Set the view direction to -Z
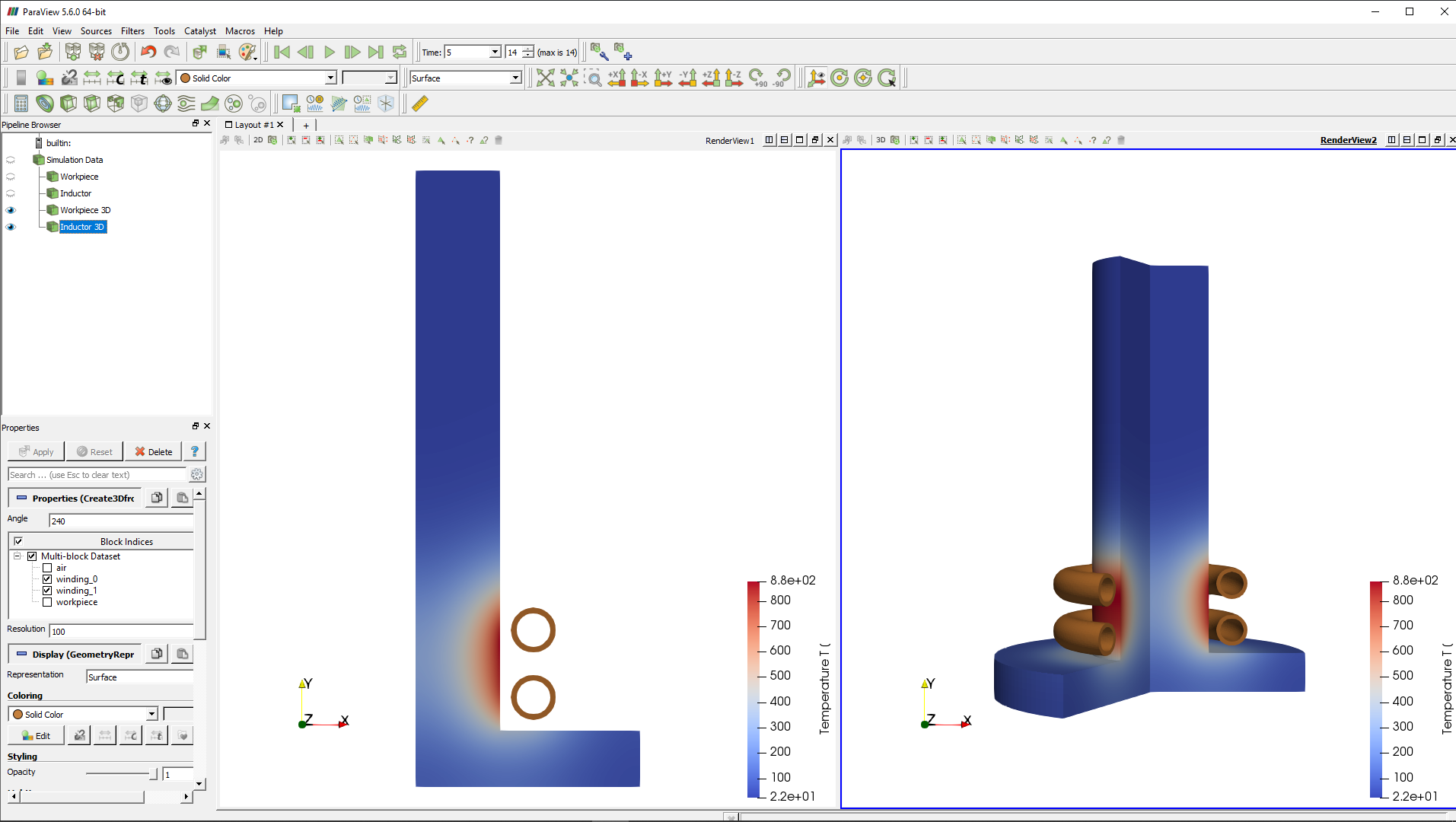Image resolution: width=1456 pixels, height=822 pixels. [x=734, y=78]
